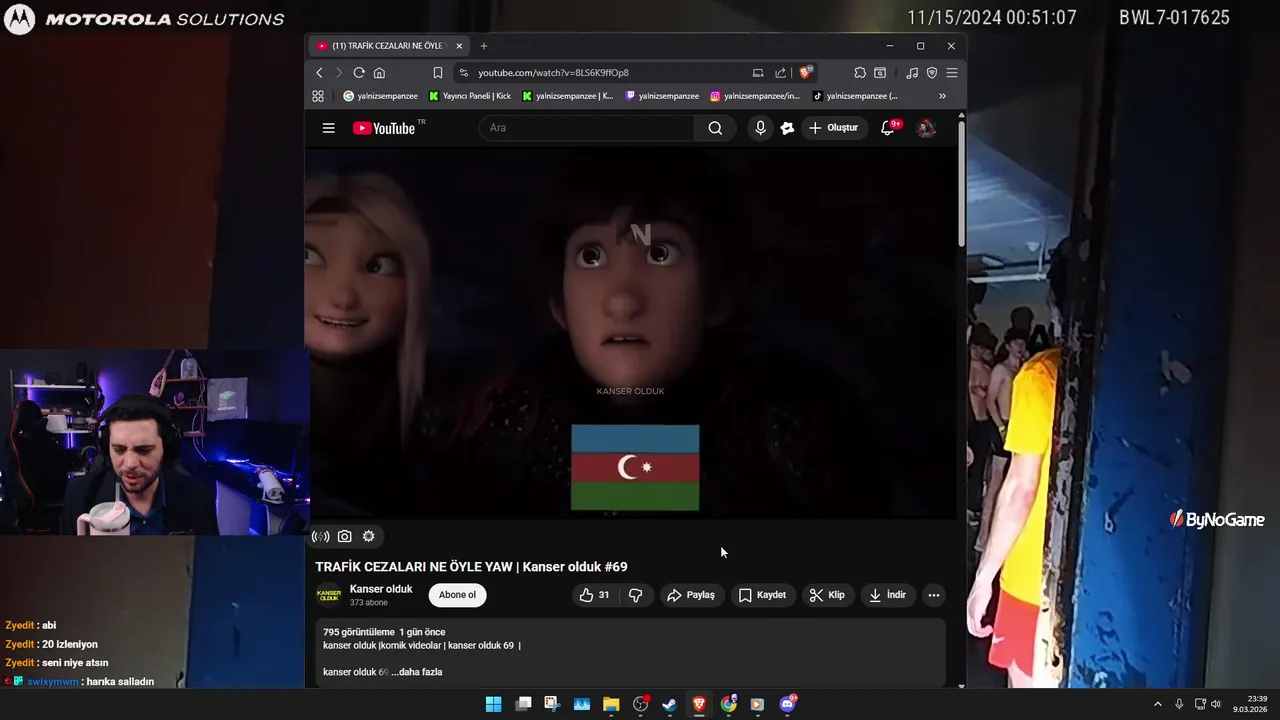Click the Paylaş share button
1280x720 pixels.
(x=691, y=595)
